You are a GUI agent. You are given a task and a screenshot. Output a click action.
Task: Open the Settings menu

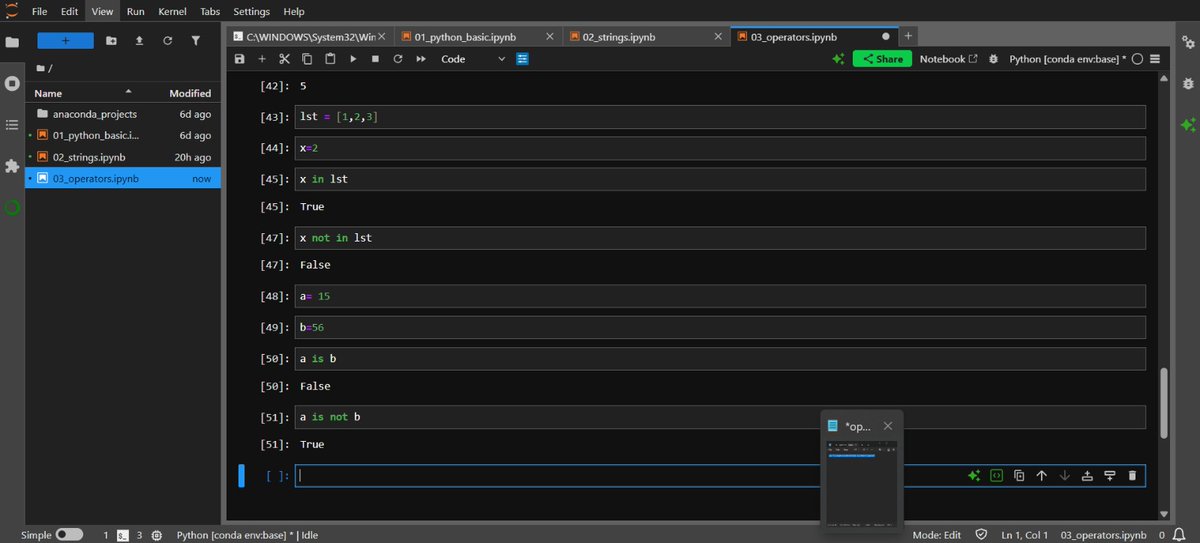pyautogui.click(x=252, y=11)
